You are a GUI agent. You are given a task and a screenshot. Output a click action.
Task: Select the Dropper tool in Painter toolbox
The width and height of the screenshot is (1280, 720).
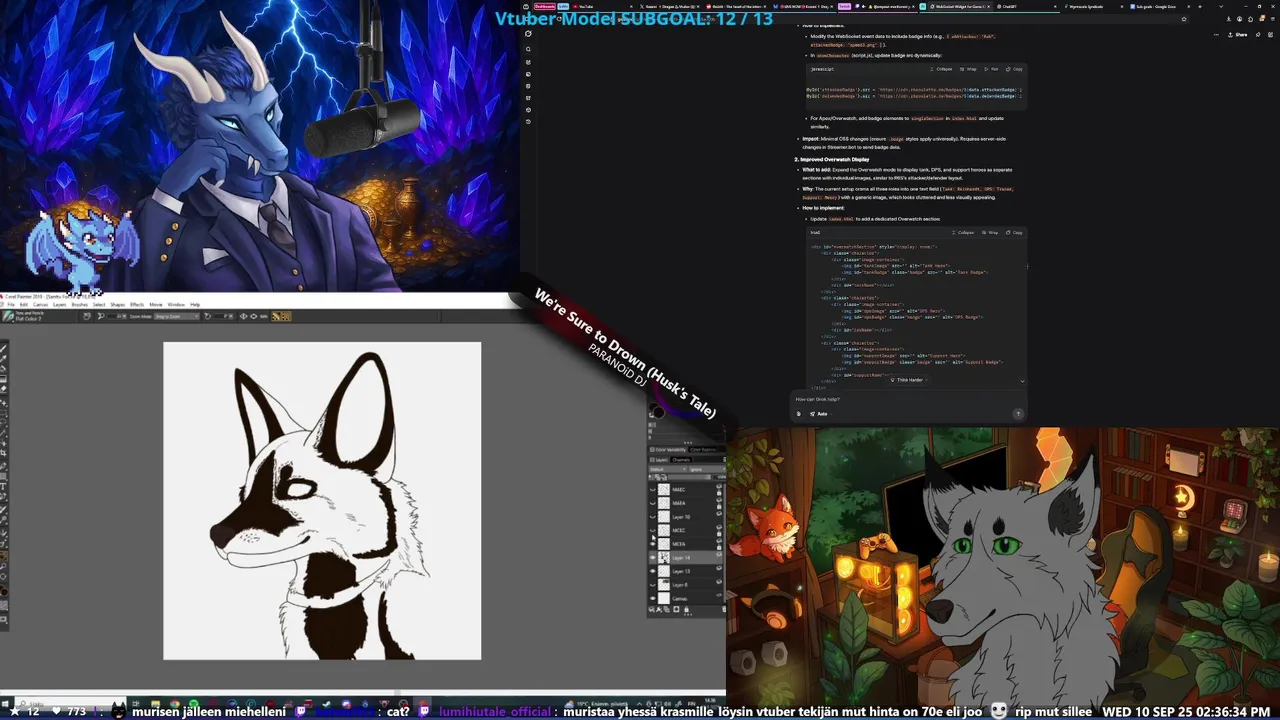tap(4, 359)
